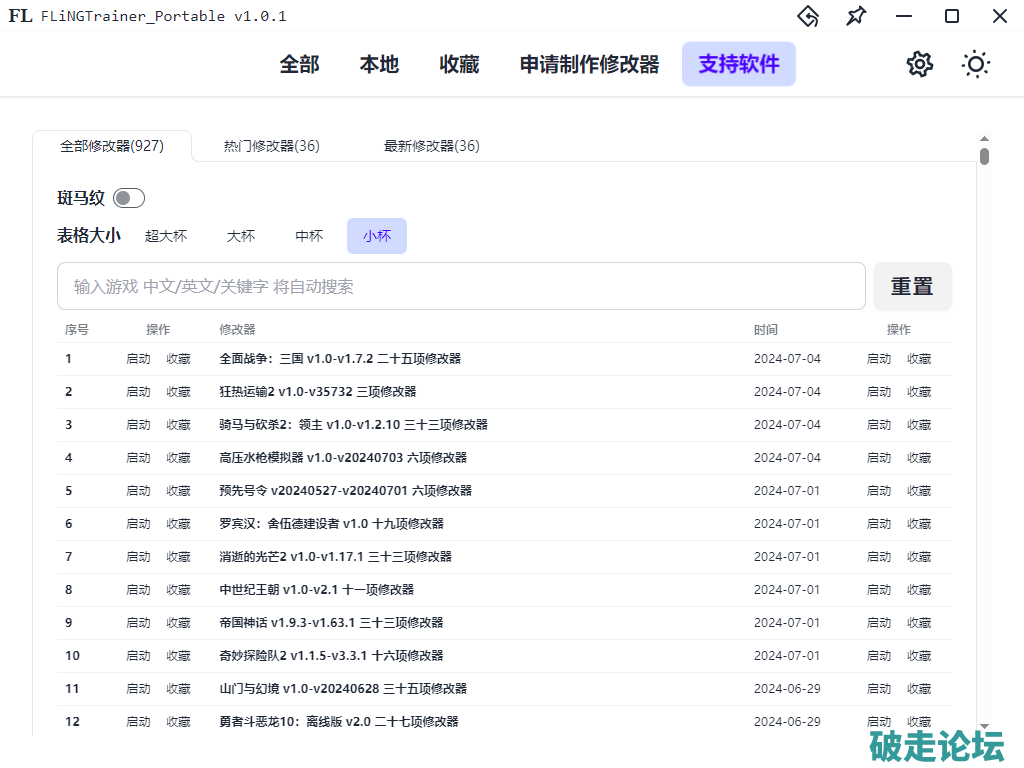This screenshot has height=768, width=1024.
Task: Start 中世纪王朝 trainer with right 启动
Action: (879, 590)
